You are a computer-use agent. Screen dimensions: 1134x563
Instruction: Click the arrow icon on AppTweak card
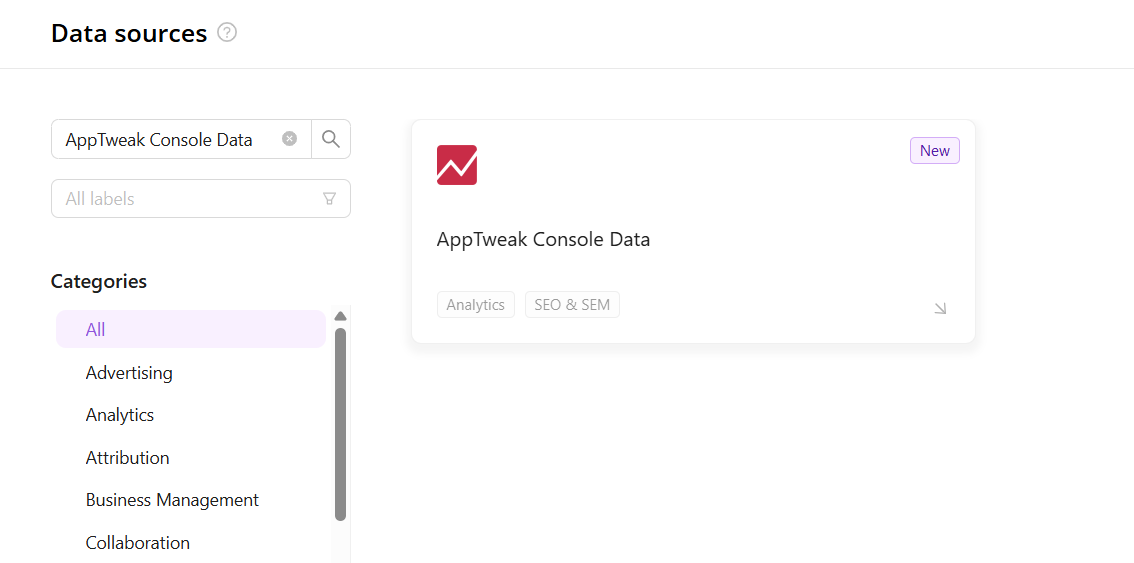tap(940, 308)
